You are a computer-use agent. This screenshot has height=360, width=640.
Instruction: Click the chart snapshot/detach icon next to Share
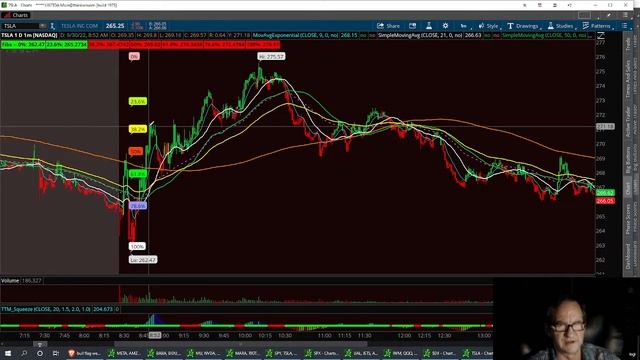412,26
